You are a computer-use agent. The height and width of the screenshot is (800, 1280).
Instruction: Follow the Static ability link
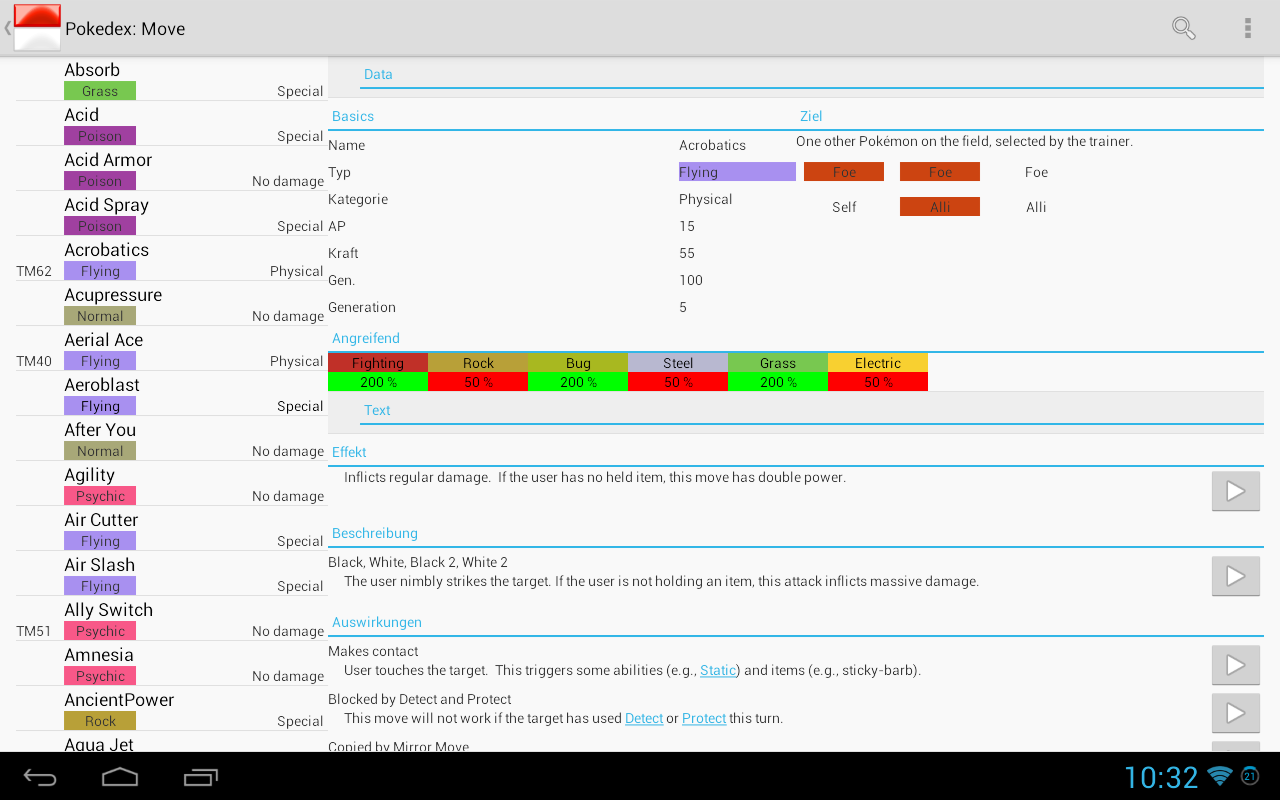pos(718,670)
